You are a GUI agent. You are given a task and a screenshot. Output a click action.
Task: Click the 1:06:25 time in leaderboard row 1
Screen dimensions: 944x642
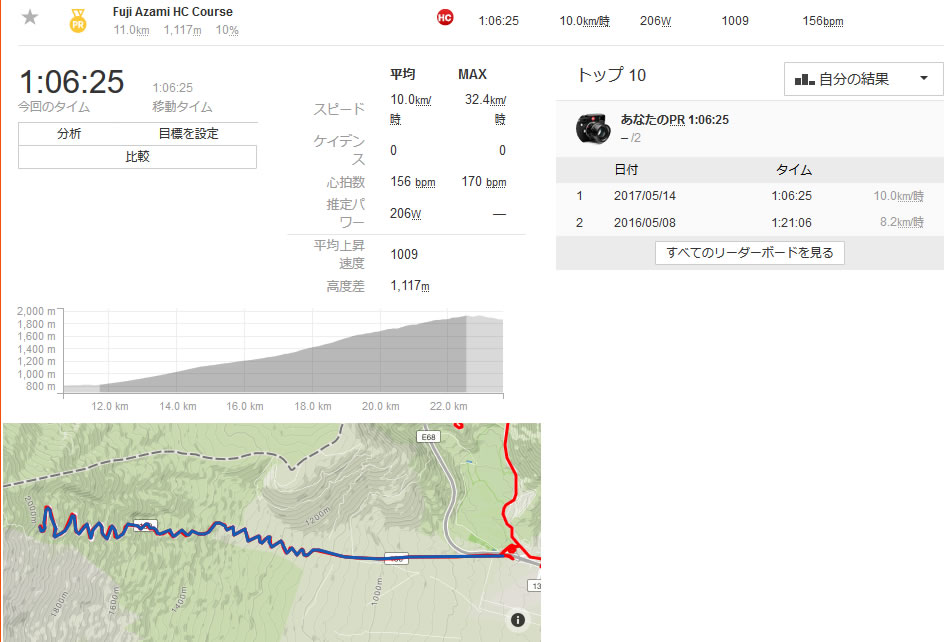coord(792,196)
